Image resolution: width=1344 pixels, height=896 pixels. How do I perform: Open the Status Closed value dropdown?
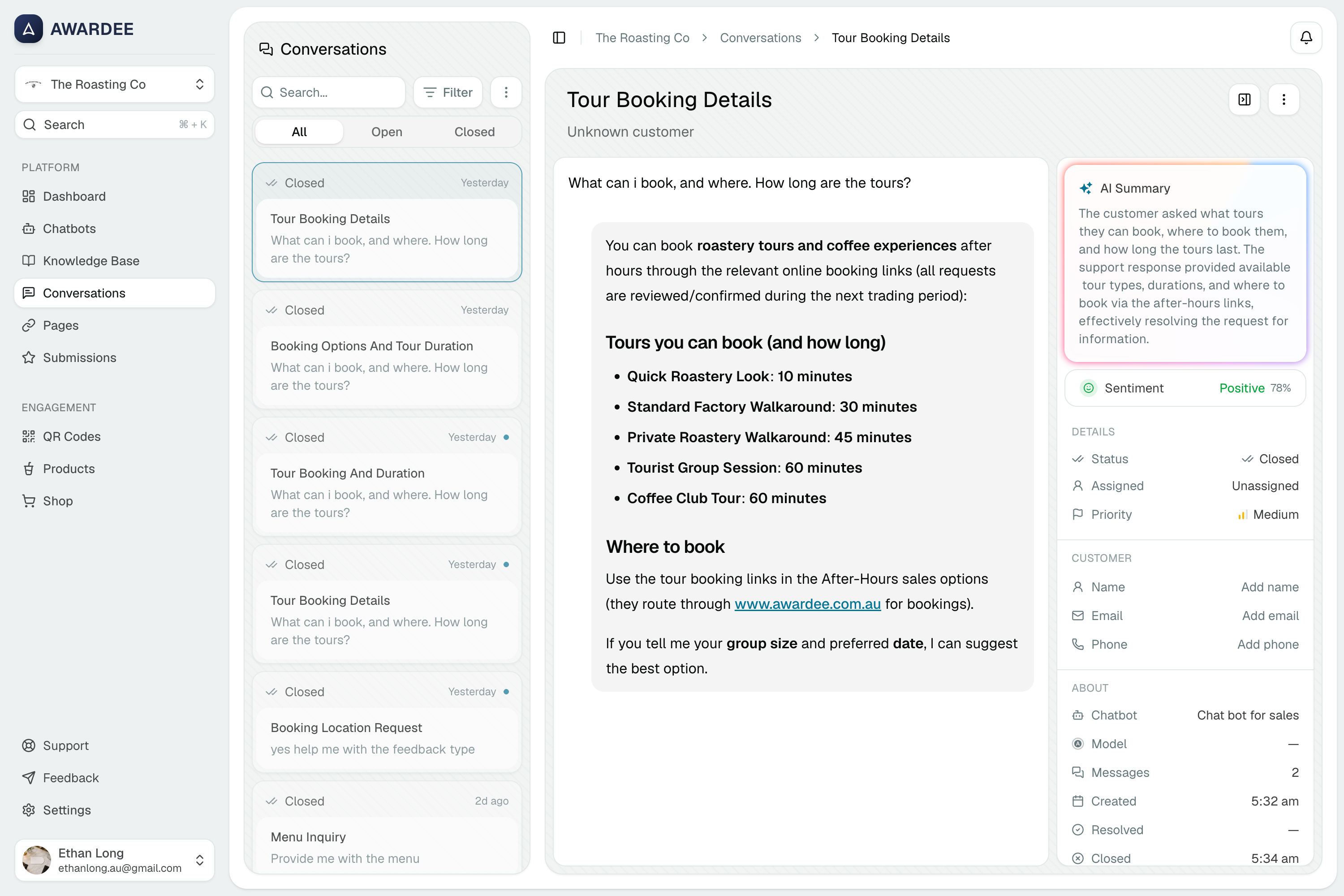pos(1270,459)
